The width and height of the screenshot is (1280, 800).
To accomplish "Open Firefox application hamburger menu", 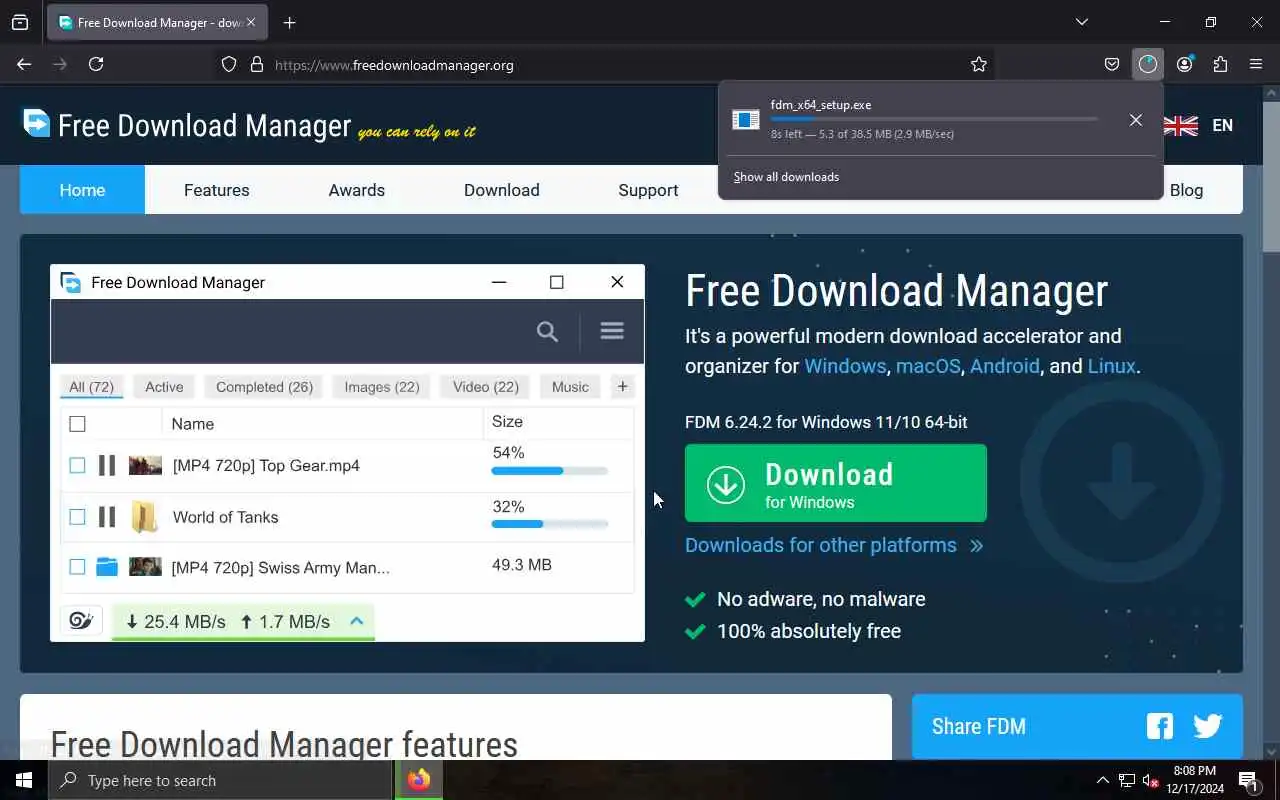I will [1257, 64].
